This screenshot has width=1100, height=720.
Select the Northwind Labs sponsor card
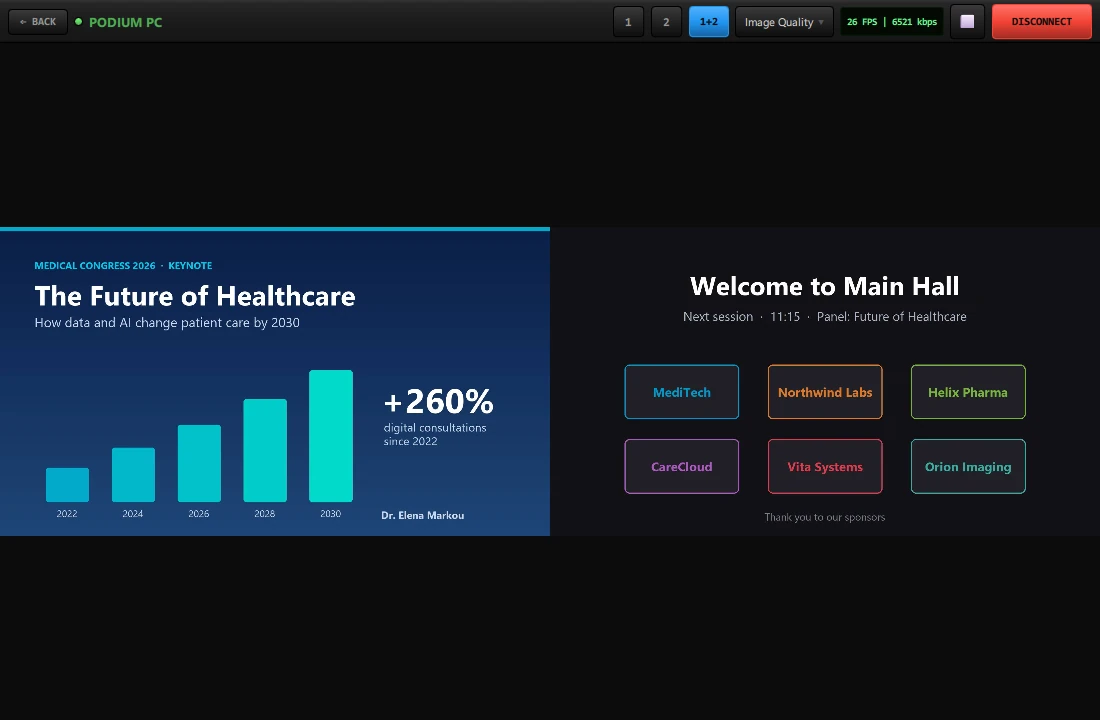tap(825, 392)
